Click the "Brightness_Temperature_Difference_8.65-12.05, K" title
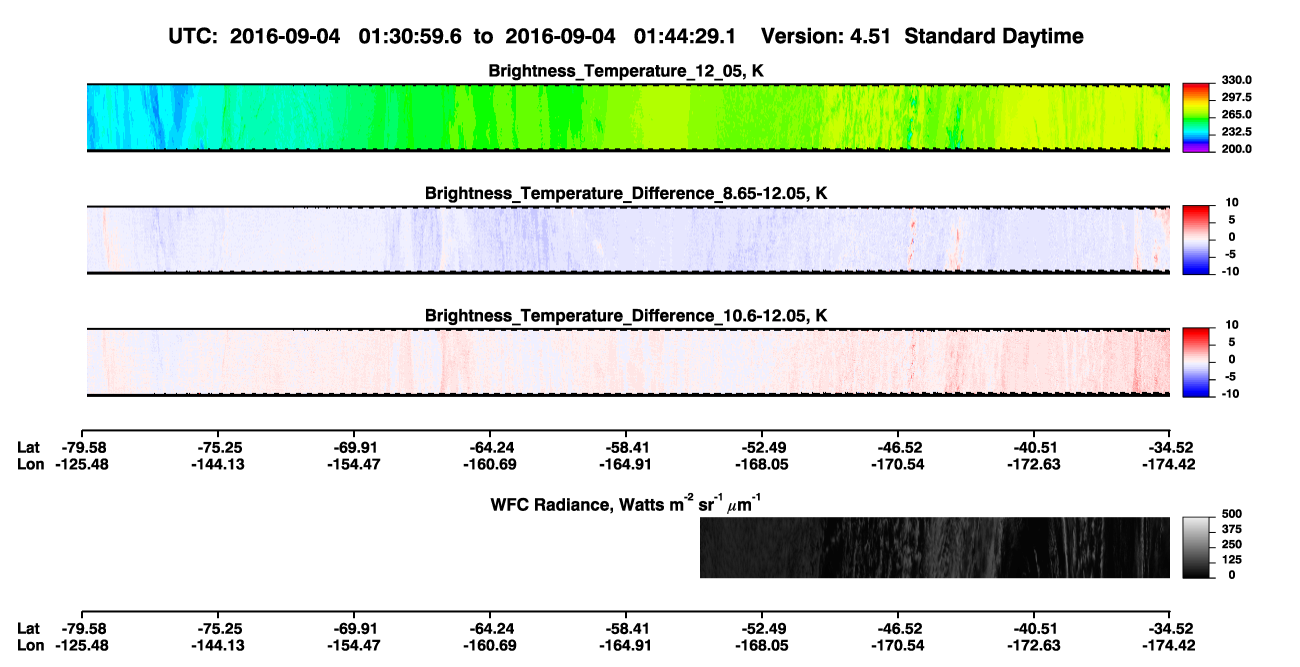Screen dimensions: 1300x667 [627, 193]
